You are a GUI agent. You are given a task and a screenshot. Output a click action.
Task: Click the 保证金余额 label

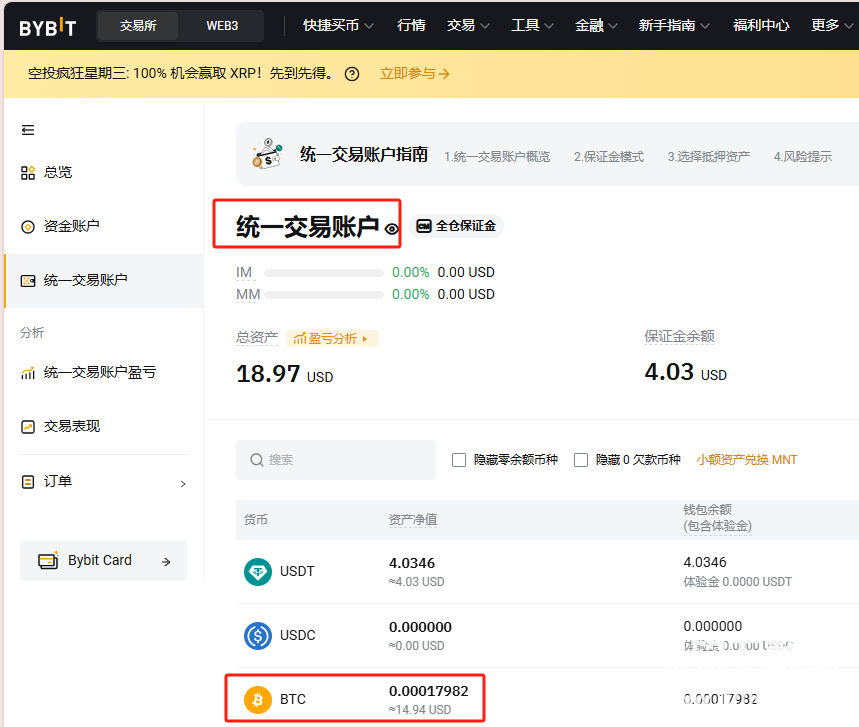[x=679, y=336]
